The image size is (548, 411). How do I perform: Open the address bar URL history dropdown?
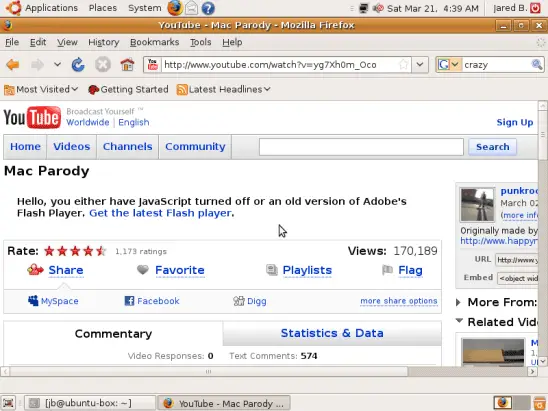pyautogui.click(x=420, y=65)
